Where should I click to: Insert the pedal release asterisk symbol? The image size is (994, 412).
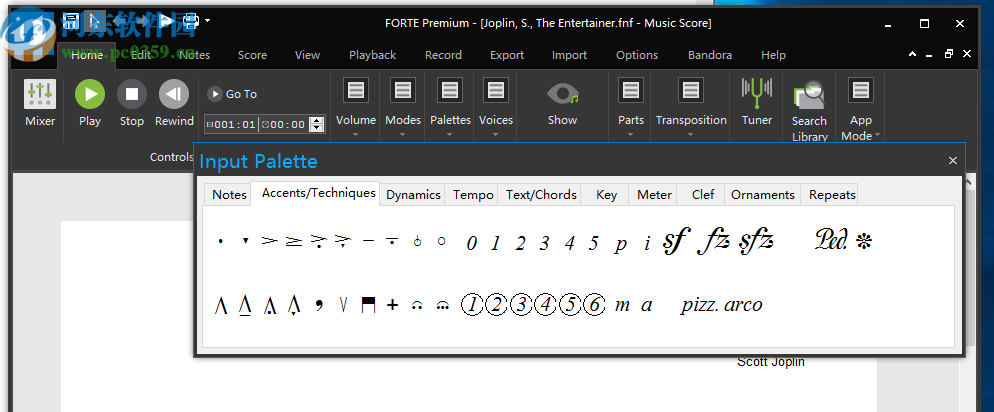[x=863, y=241]
